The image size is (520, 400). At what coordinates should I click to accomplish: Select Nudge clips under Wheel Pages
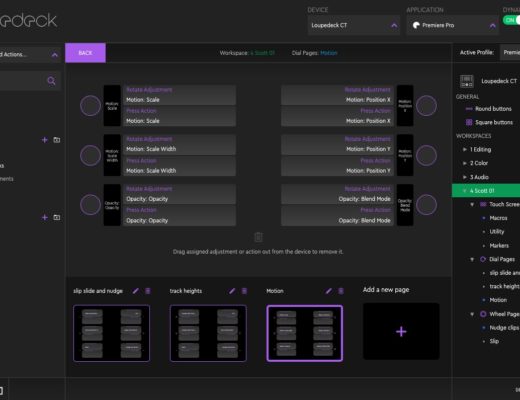click(x=504, y=328)
